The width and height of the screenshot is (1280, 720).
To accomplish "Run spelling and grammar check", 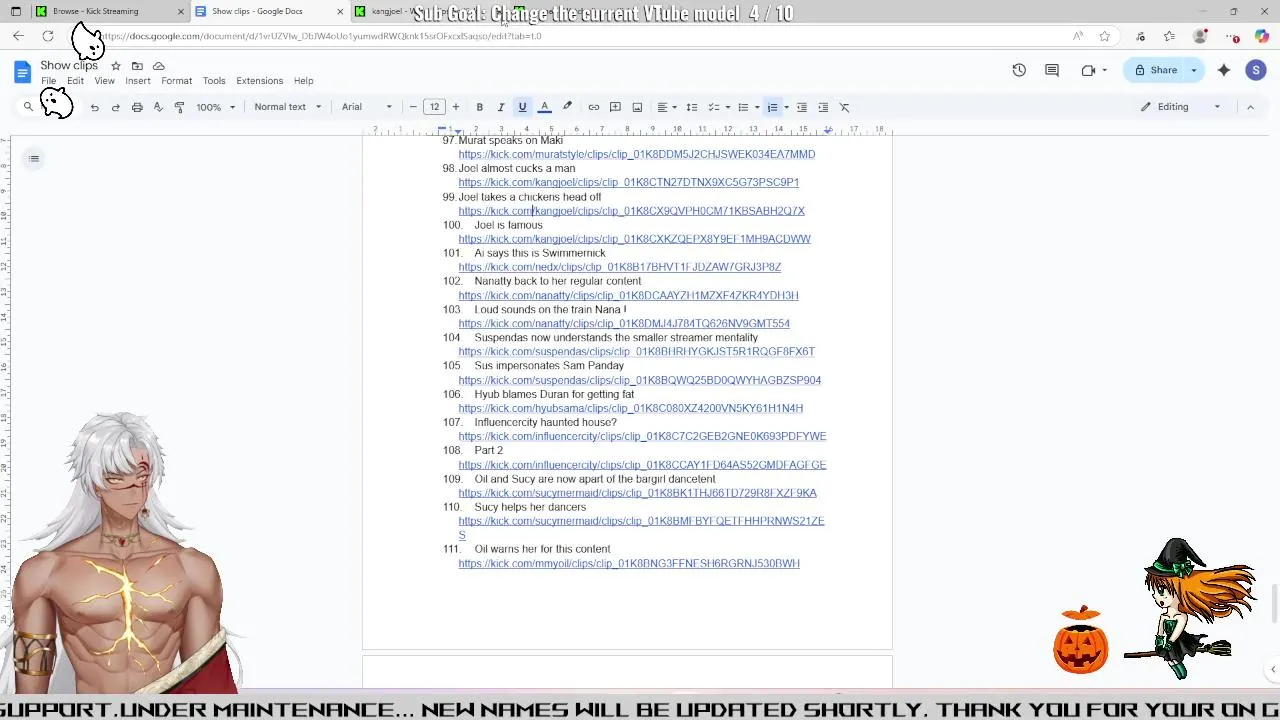I will click(x=158, y=107).
